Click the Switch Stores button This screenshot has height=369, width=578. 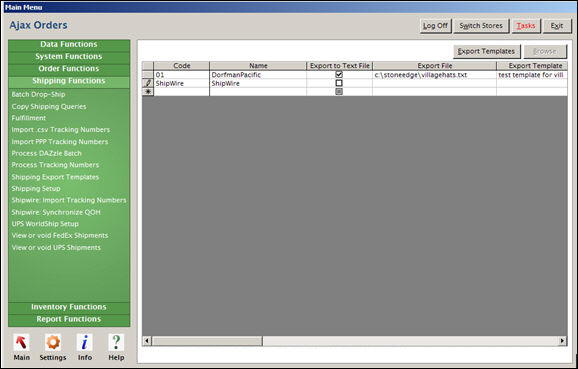(481, 26)
